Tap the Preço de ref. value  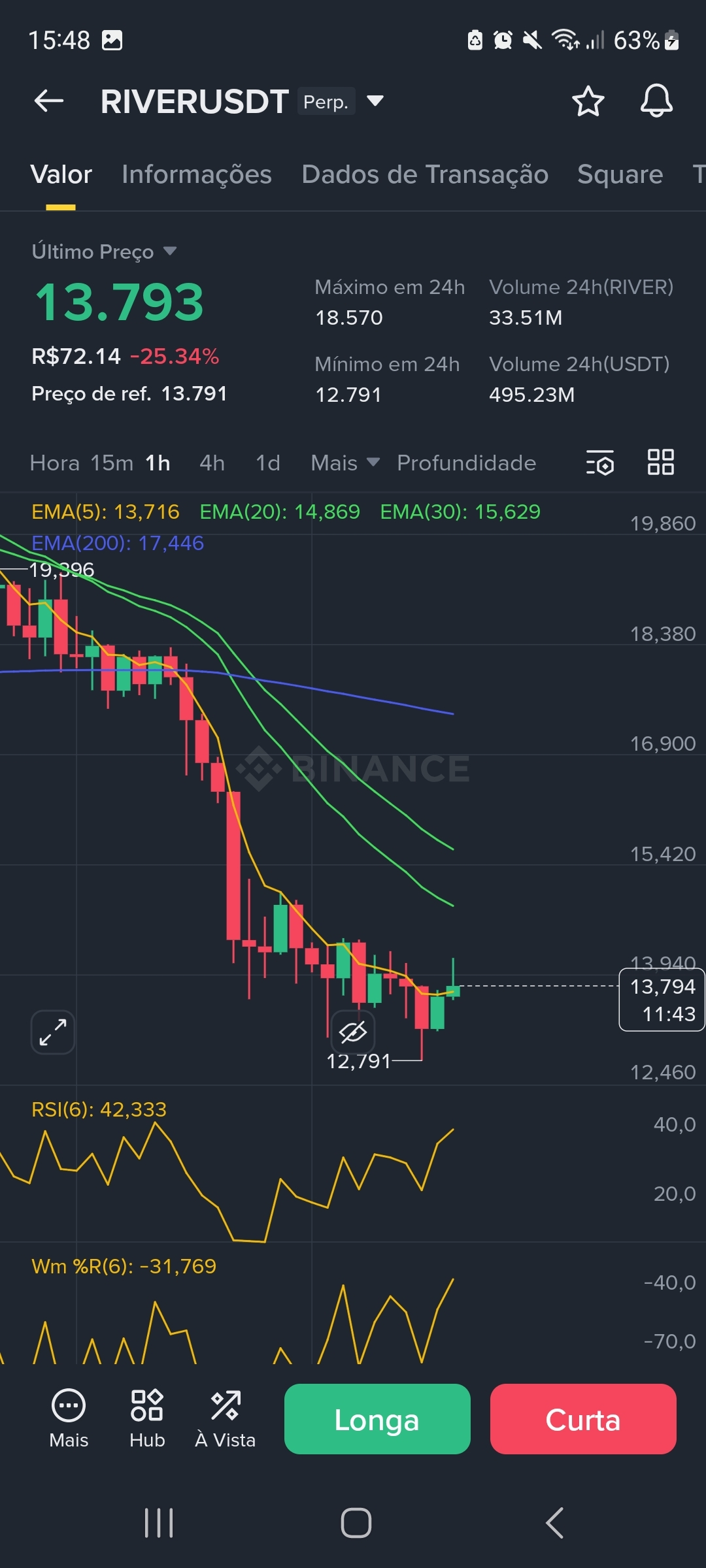click(x=194, y=393)
